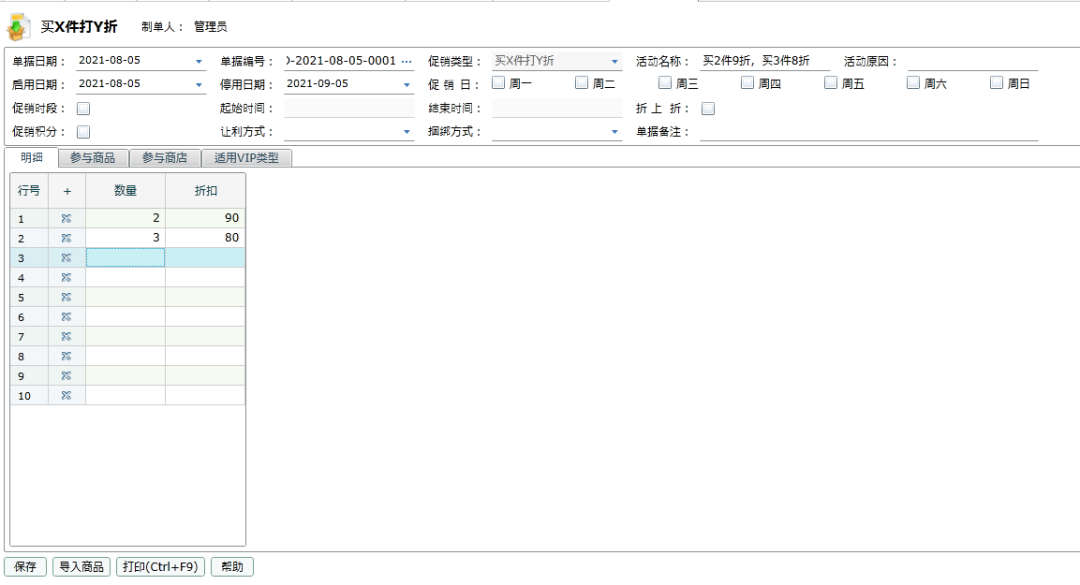
Task: Enable the 促销时段 checkbox
Action: pos(83,108)
